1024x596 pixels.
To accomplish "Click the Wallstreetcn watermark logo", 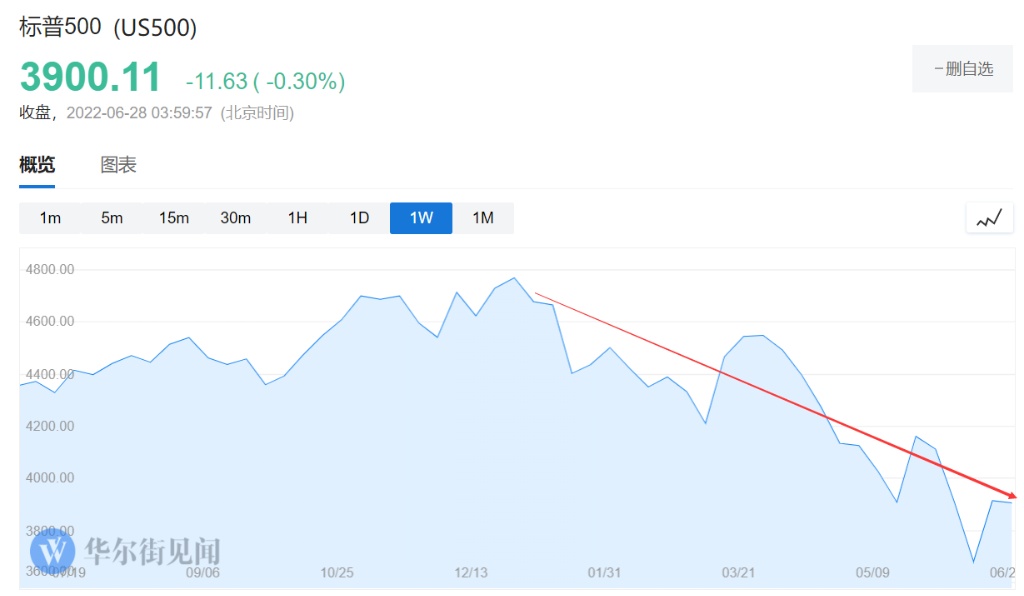I will click(x=53, y=550).
